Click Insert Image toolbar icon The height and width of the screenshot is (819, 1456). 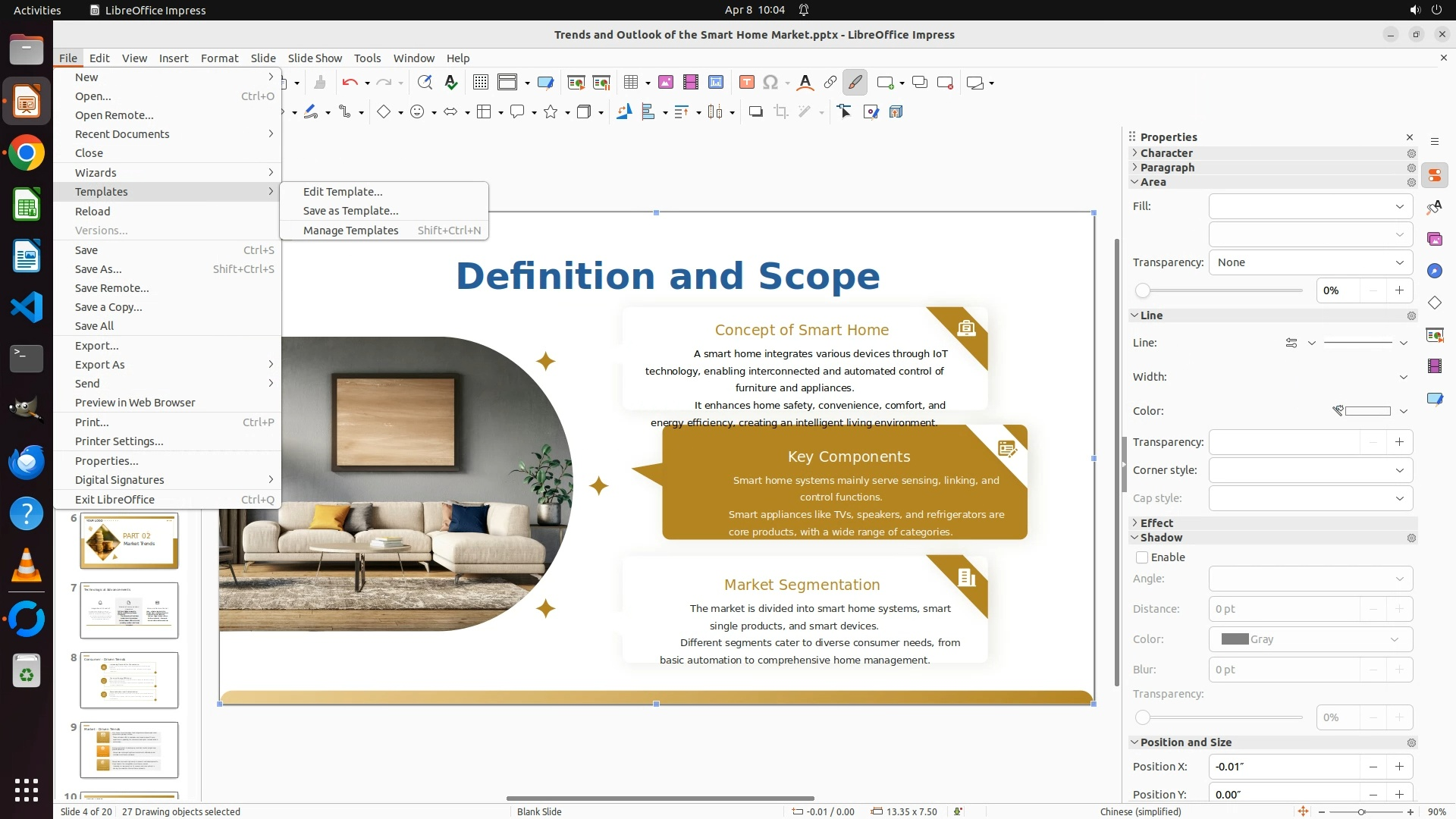[x=665, y=83]
